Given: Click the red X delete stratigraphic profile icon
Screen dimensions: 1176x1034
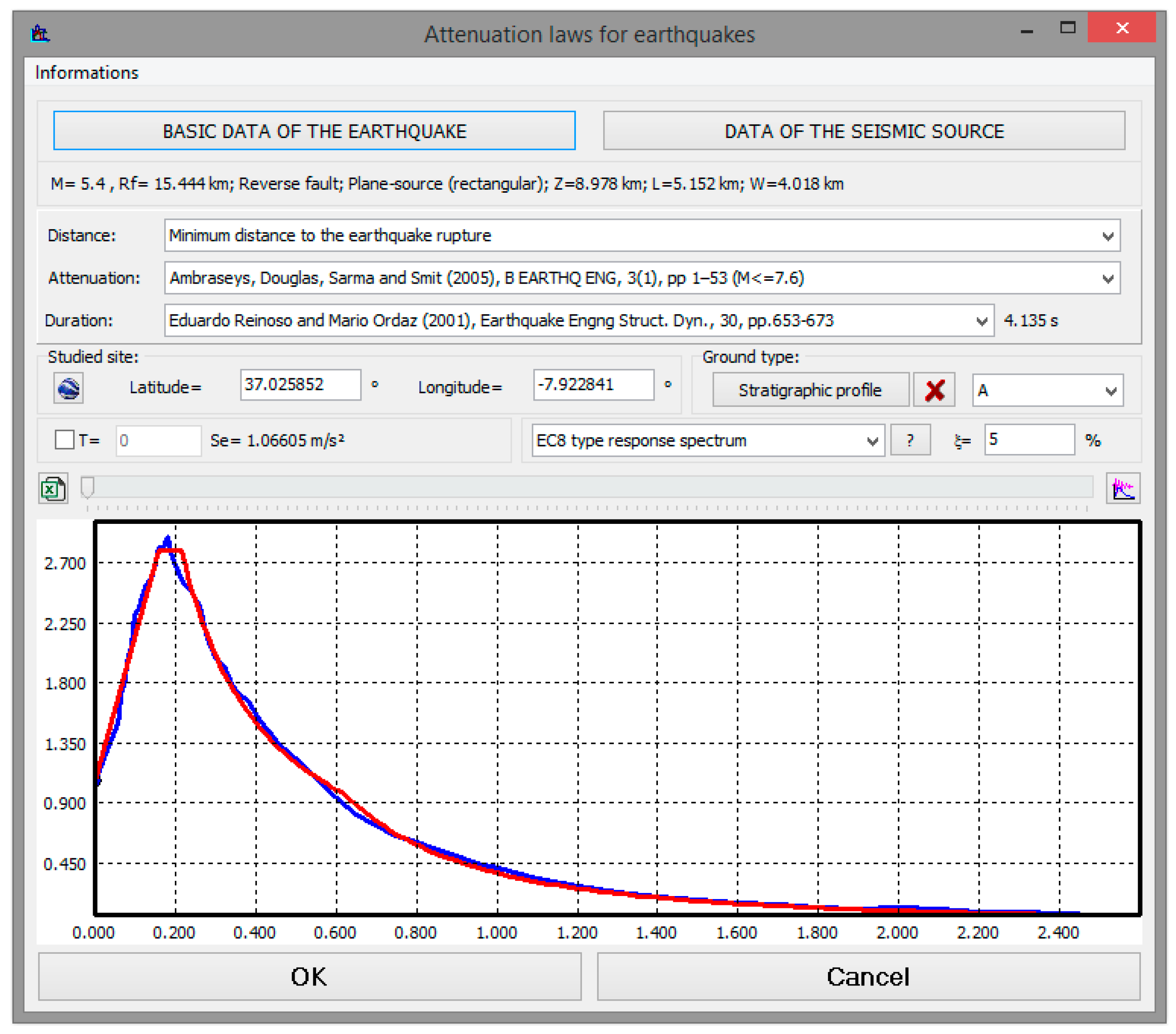Looking at the screenshot, I should tap(934, 390).
